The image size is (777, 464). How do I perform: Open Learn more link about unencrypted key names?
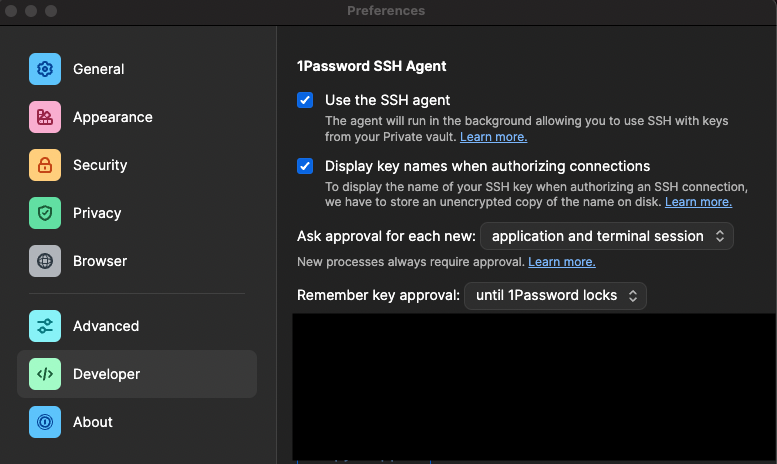[x=698, y=202]
